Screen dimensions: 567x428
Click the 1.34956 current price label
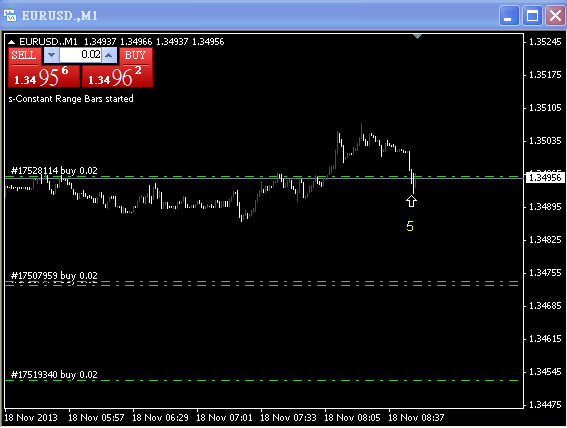(545, 178)
